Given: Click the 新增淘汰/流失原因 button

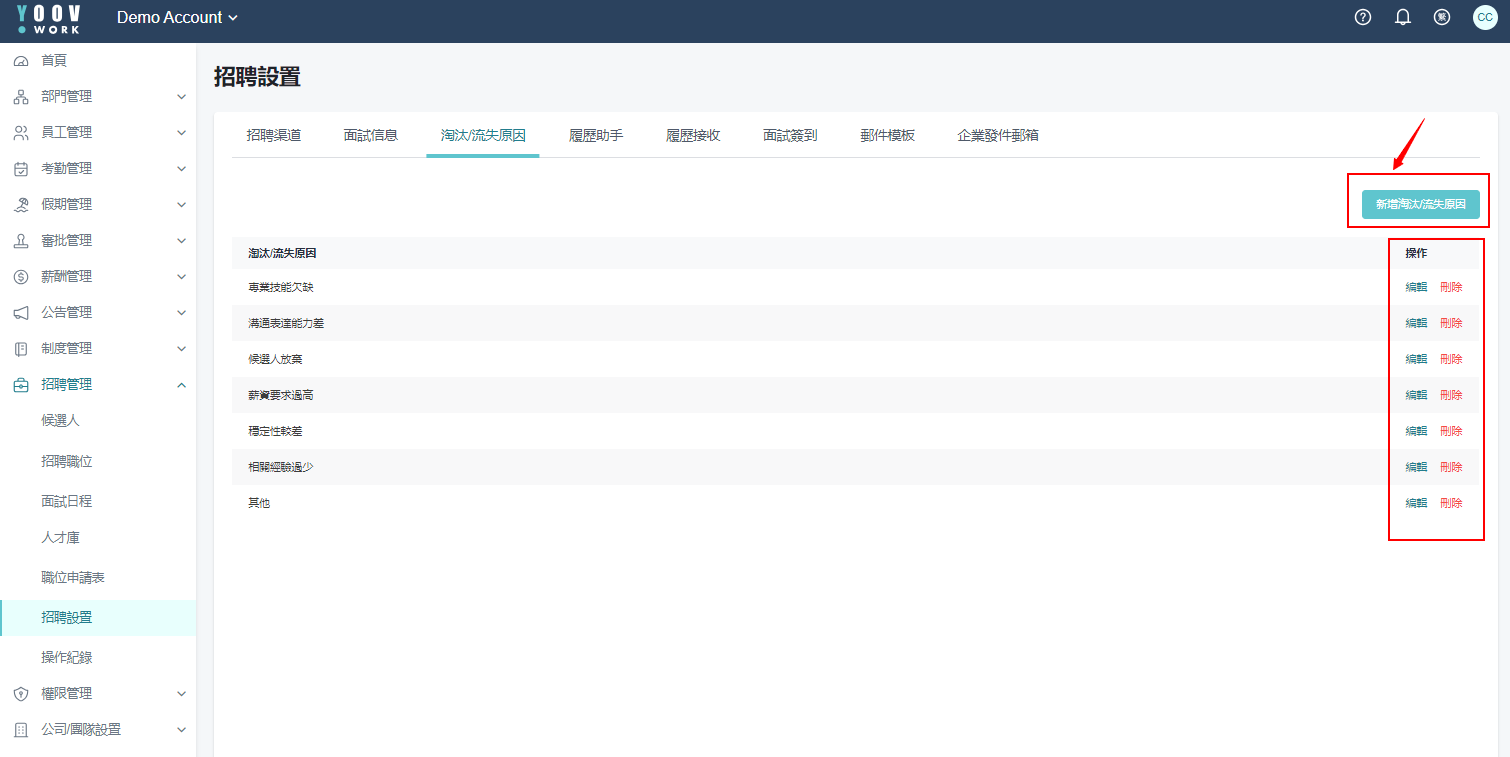Looking at the screenshot, I should (1420, 204).
